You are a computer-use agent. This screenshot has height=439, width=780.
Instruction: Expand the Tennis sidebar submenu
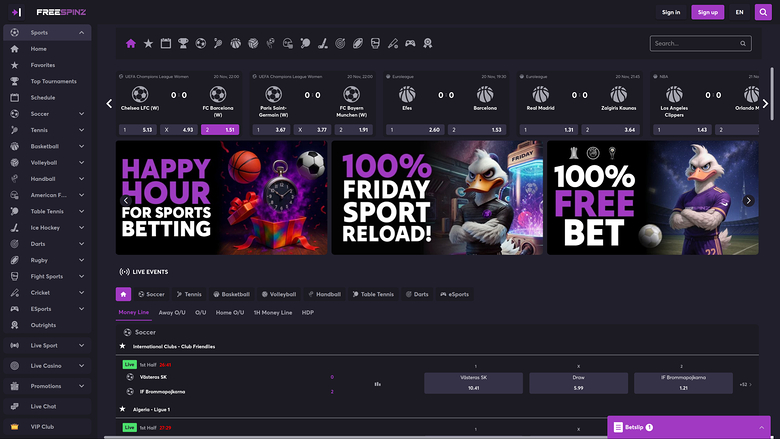(x=82, y=130)
